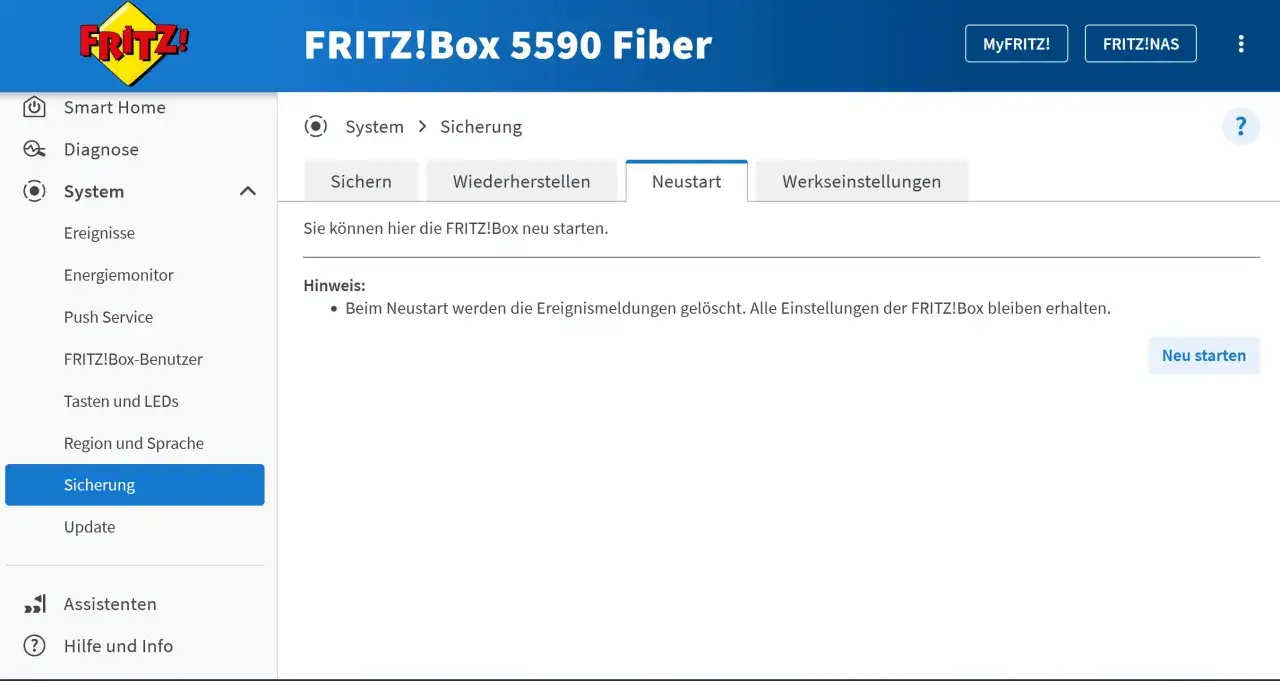Open Update under System
Screen dimensions: 1280x681
[90, 527]
